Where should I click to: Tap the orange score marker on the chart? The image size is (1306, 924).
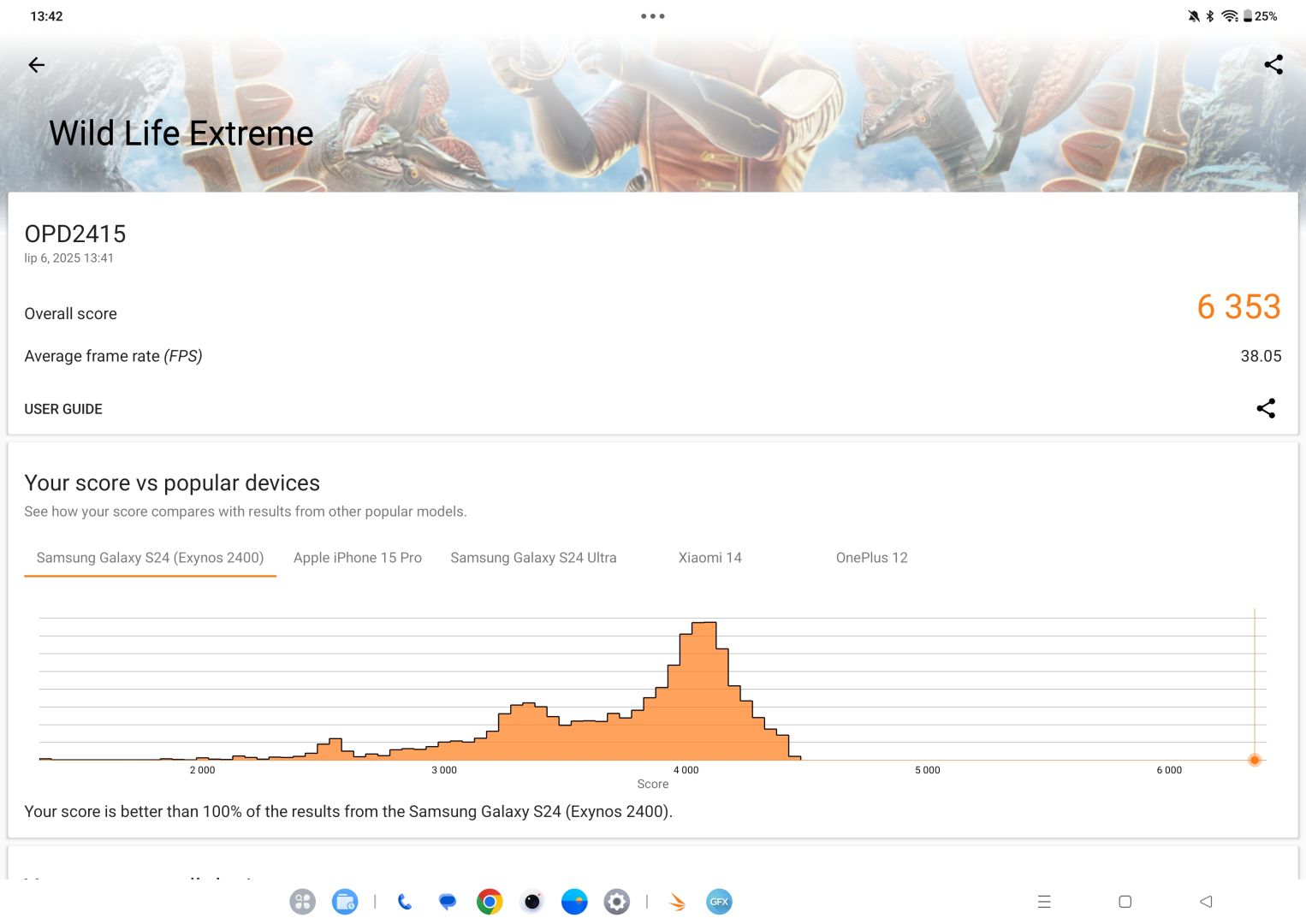click(1255, 760)
